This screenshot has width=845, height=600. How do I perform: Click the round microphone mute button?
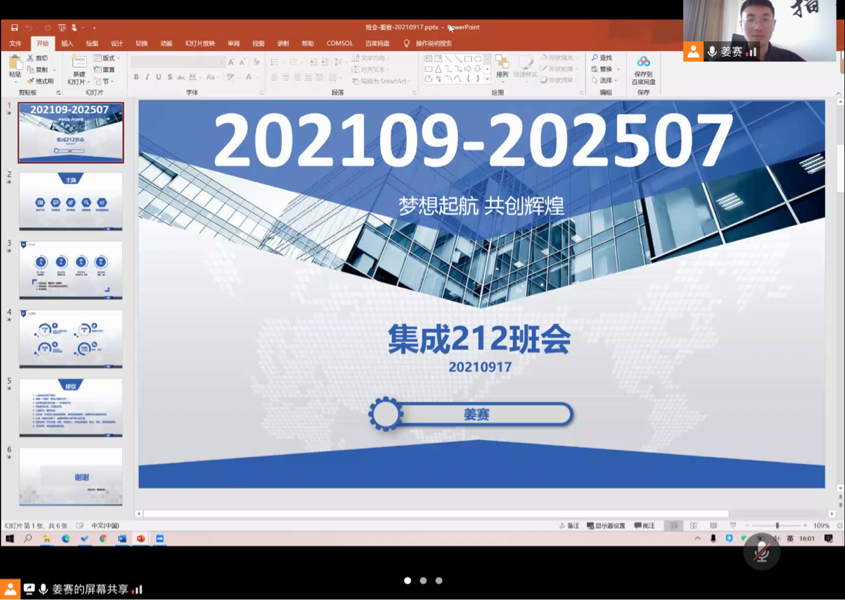761,552
